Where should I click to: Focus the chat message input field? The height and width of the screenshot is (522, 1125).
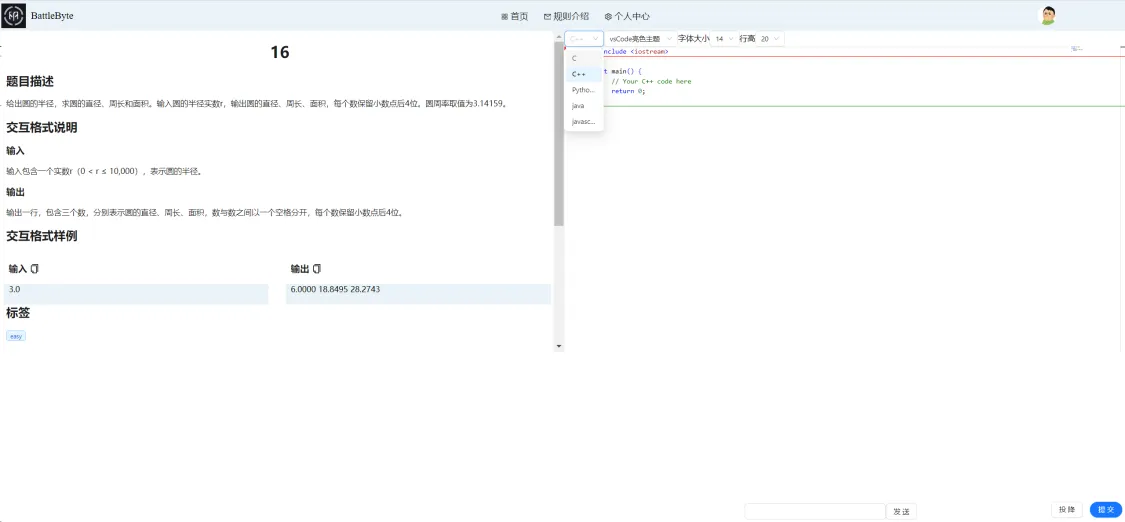click(x=815, y=511)
